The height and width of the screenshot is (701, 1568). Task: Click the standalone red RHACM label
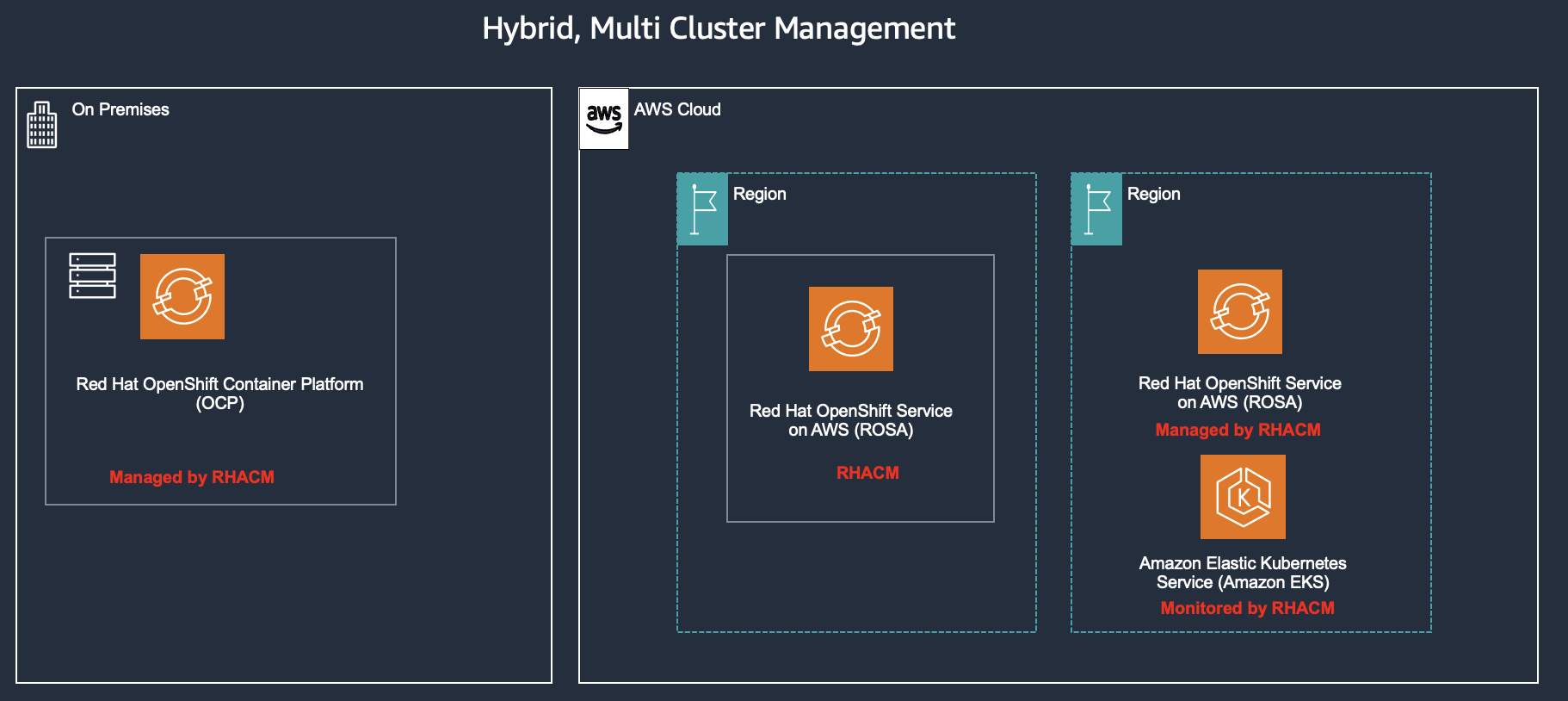coord(867,473)
